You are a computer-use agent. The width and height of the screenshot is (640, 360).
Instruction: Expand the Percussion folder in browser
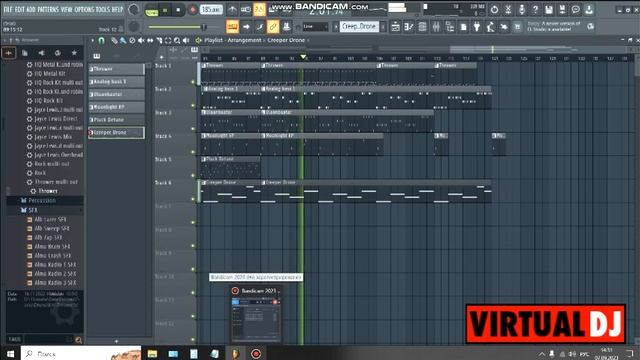(x=41, y=200)
